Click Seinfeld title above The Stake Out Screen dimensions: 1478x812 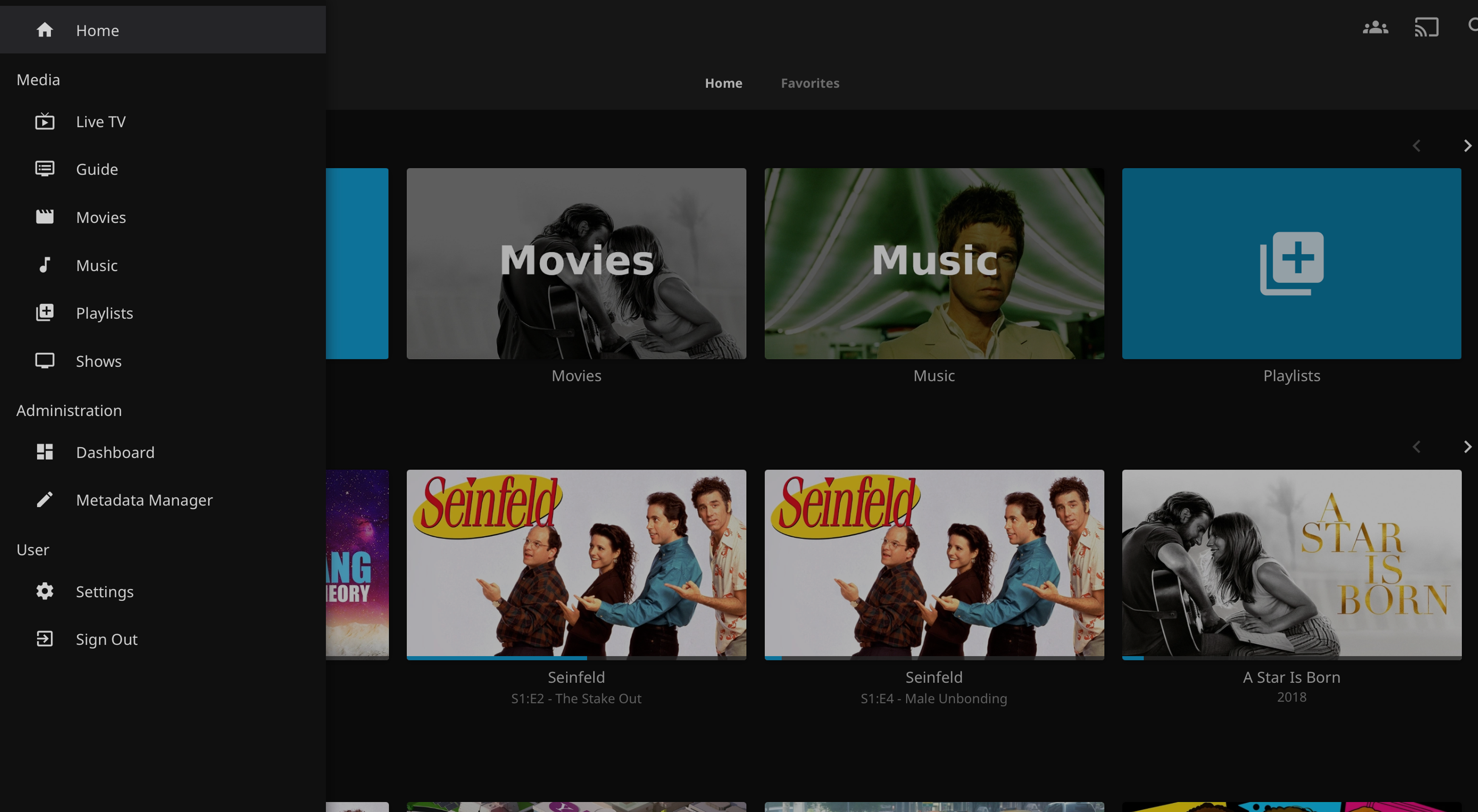pyautogui.click(x=576, y=677)
